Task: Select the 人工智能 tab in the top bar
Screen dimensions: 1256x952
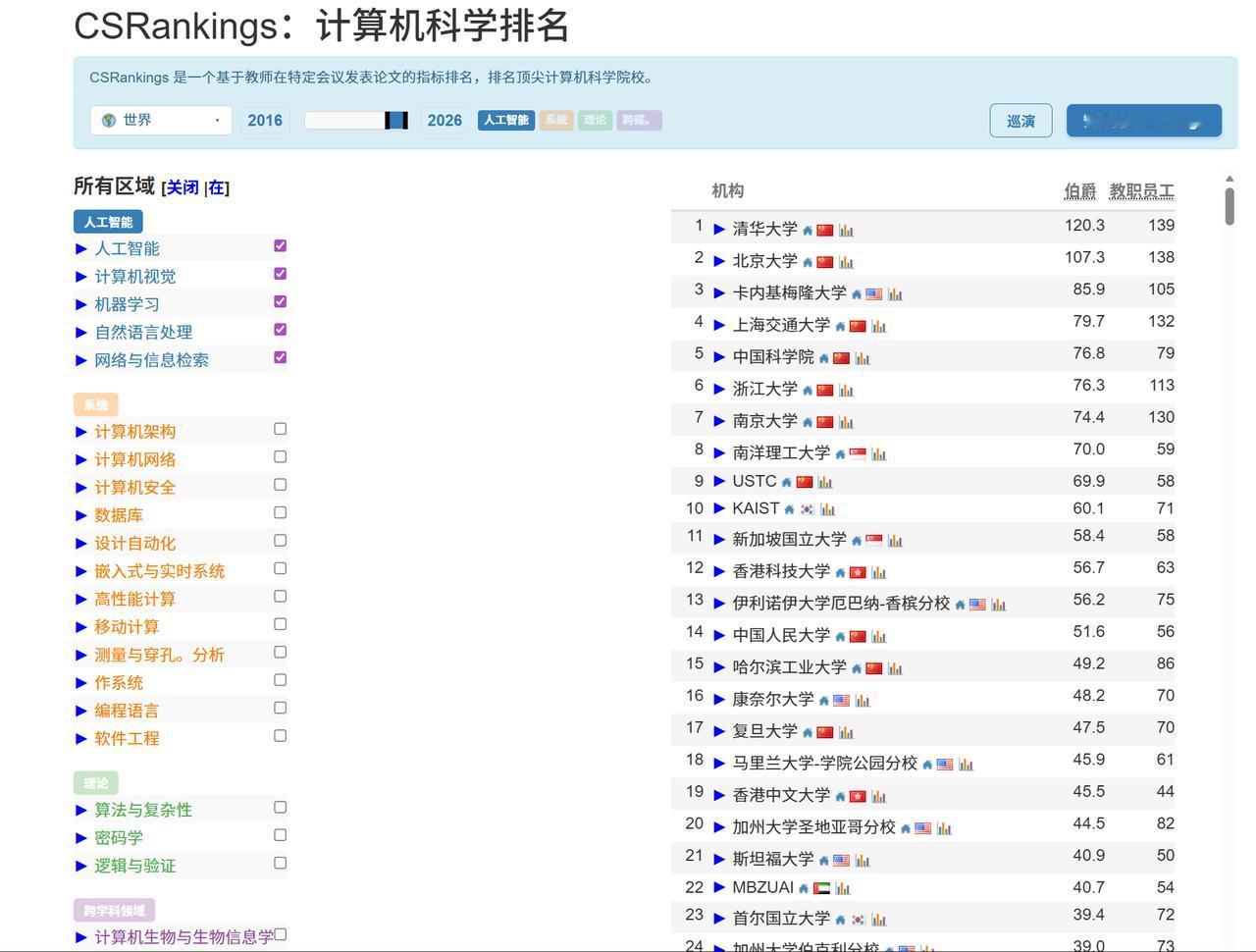Action: coord(506,120)
